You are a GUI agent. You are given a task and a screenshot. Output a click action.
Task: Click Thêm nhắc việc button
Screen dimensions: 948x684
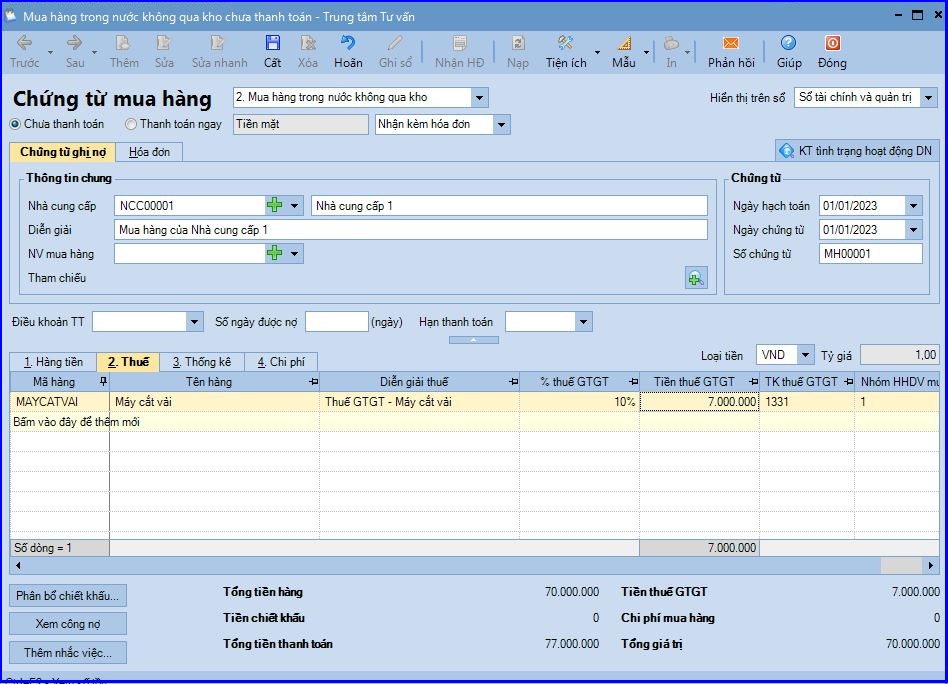[68, 653]
